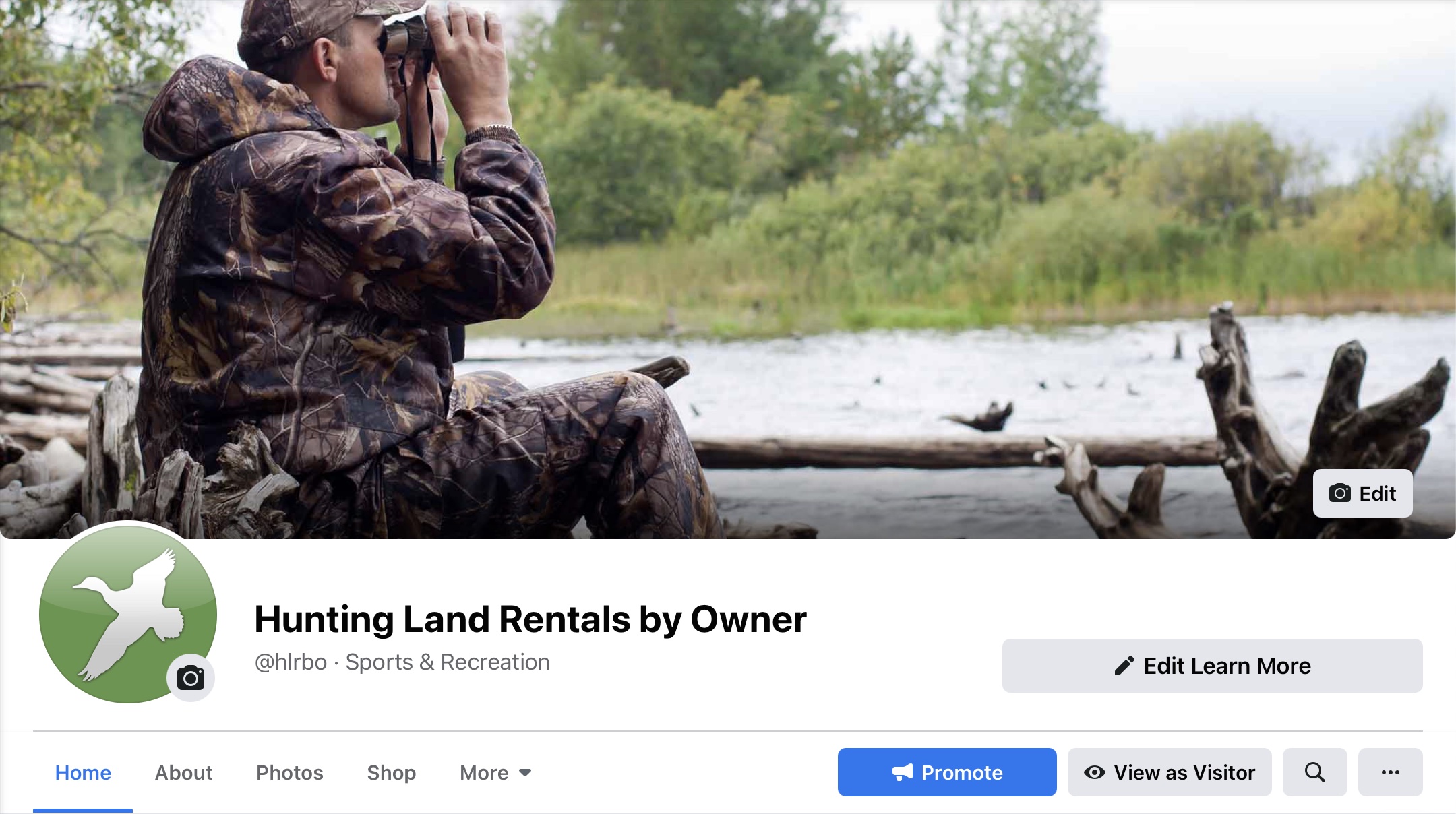Screen dimensions: 1456x814
Task: Click the green duck profile picture
Action: tap(128, 614)
